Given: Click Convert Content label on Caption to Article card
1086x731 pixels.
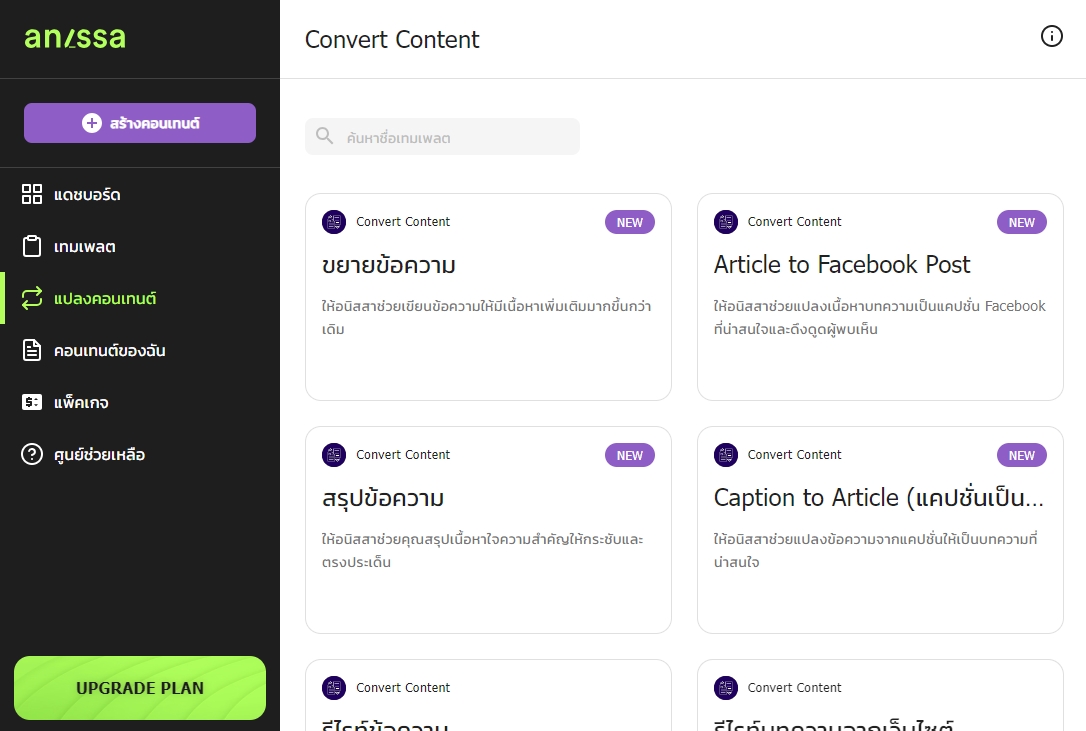Looking at the screenshot, I should pyautogui.click(x=794, y=455).
